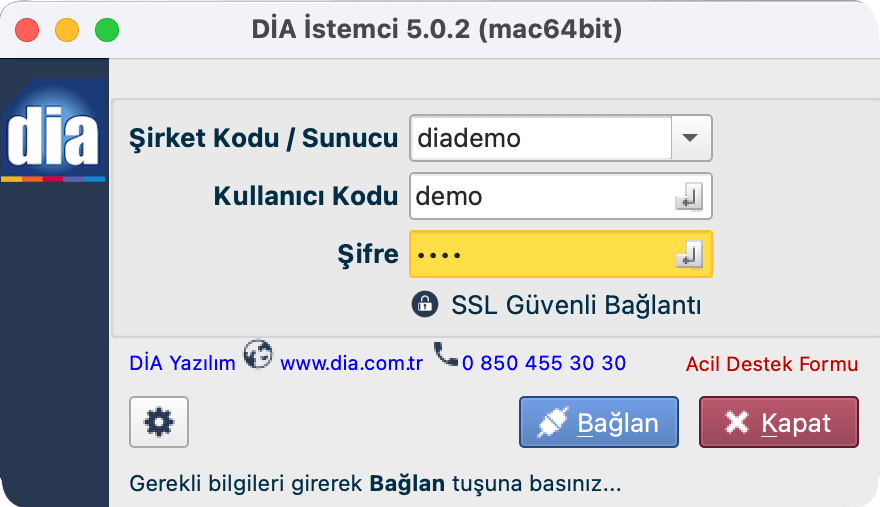Visit the www.dia.com.tr link
Image resolution: width=880 pixels, height=507 pixels.
[x=352, y=363]
